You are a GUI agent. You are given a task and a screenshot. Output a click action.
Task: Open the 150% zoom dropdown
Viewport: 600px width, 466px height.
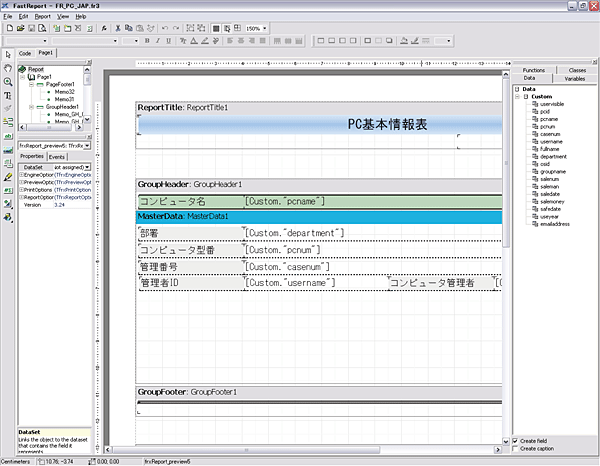point(266,28)
